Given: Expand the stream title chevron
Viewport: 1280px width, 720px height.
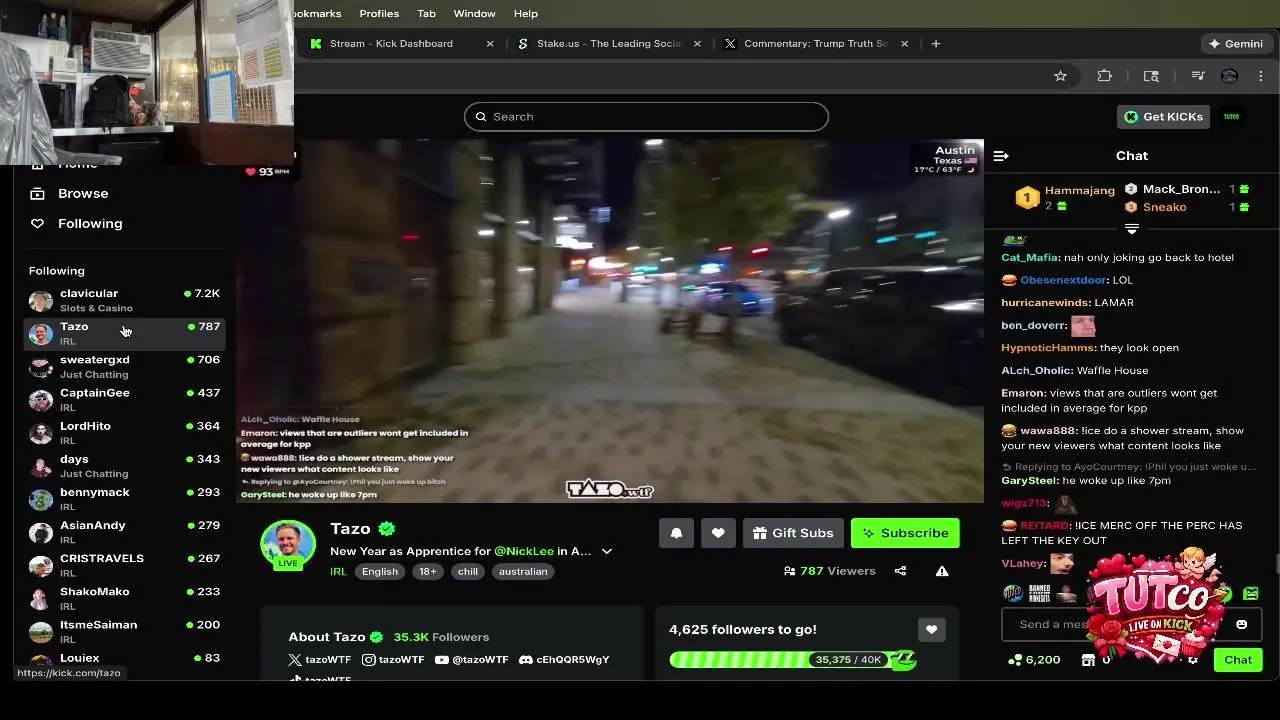Looking at the screenshot, I should click(606, 551).
